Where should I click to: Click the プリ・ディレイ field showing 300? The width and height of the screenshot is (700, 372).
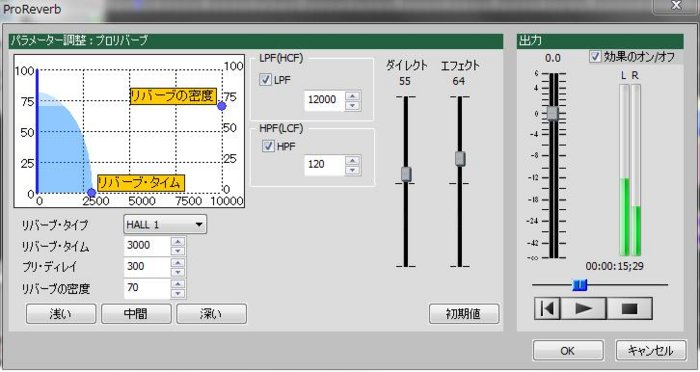[x=148, y=267]
